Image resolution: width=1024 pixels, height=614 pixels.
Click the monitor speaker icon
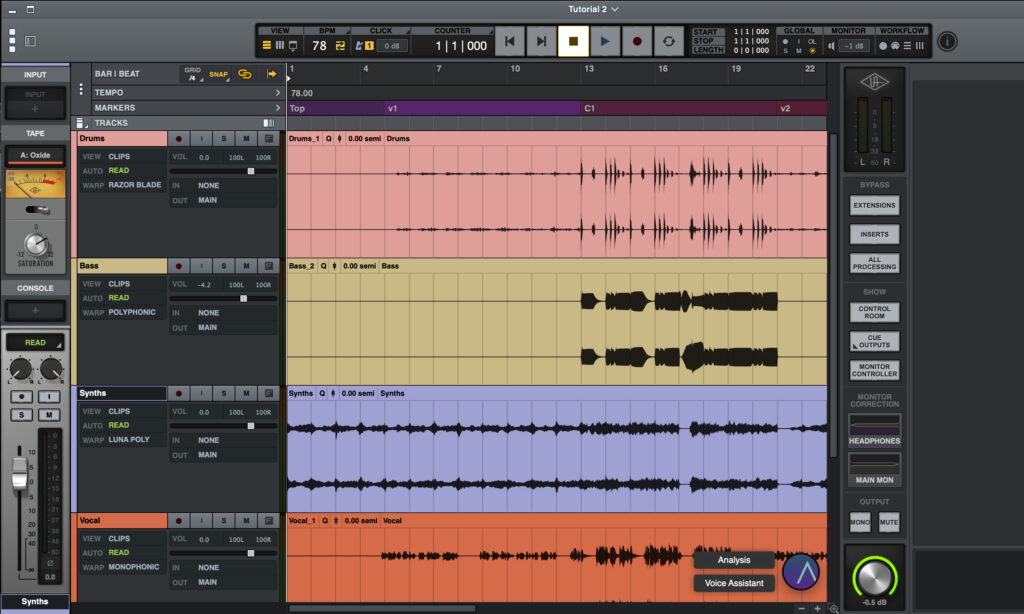coord(831,46)
